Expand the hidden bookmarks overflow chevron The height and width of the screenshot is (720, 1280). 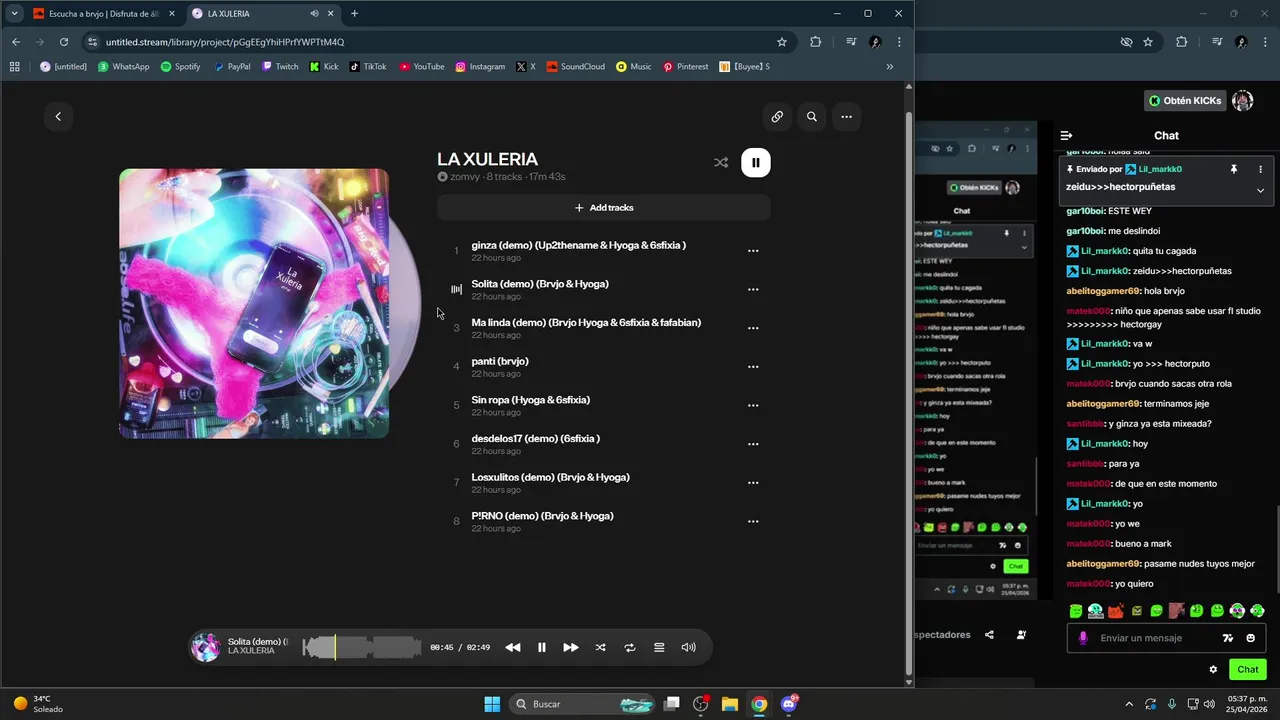[x=889, y=67]
